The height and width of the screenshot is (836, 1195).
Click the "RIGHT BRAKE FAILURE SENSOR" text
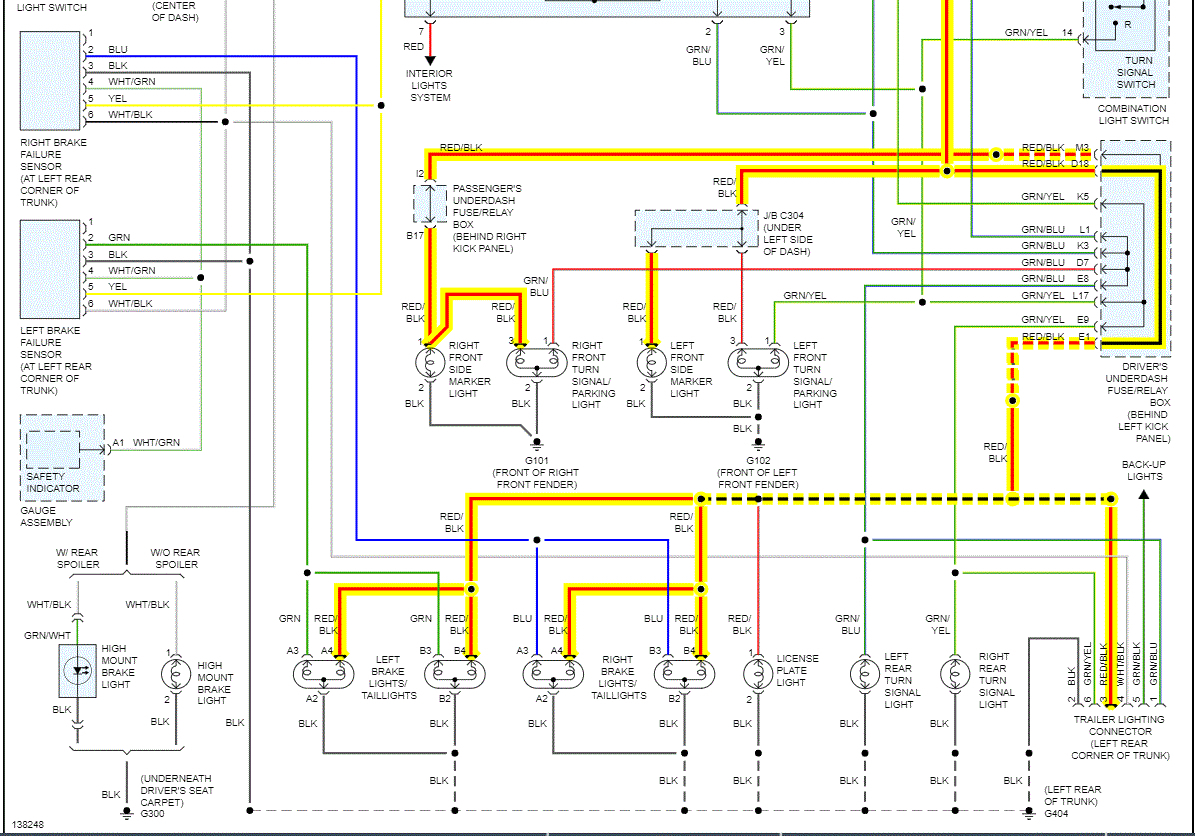tap(53, 155)
